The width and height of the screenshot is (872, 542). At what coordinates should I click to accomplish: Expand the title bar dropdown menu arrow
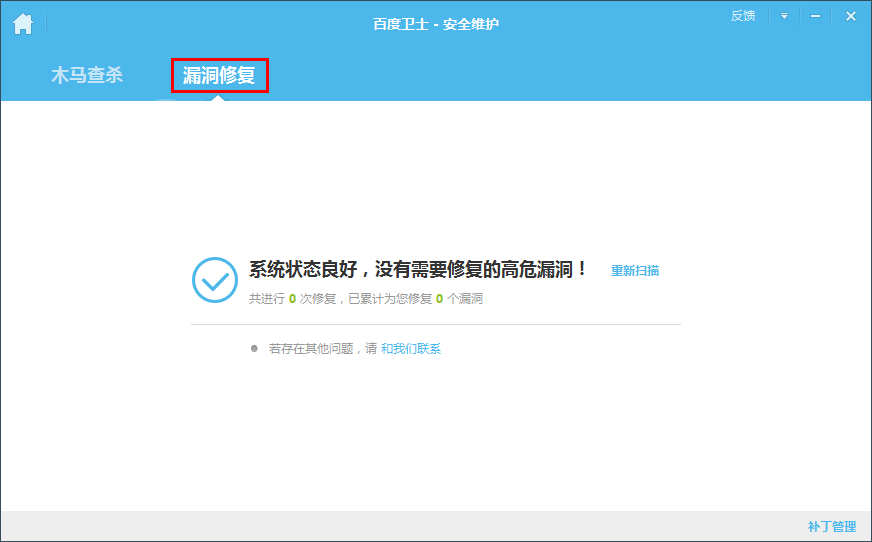(784, 16)
